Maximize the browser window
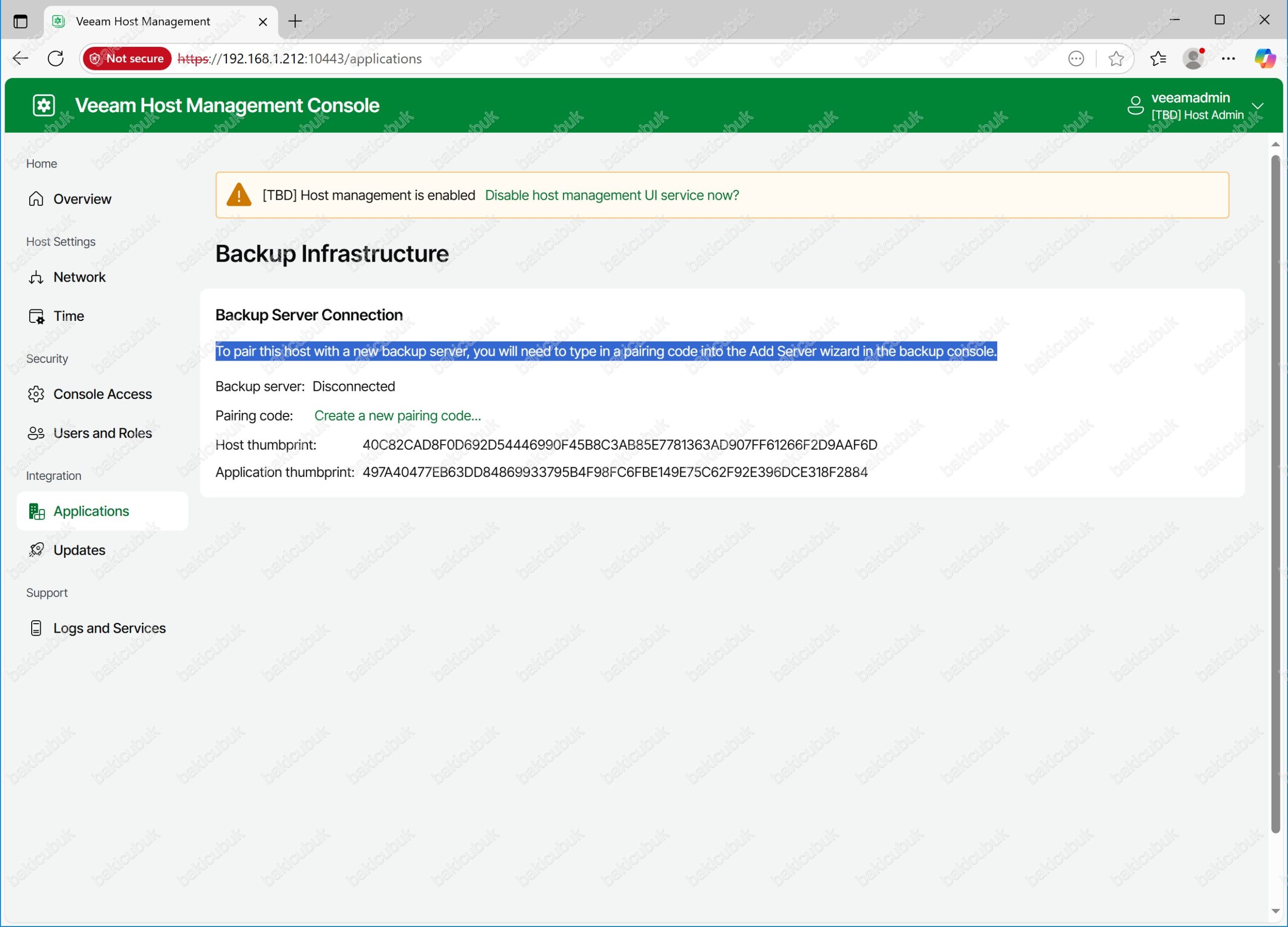This screenshot has width=1288, height=927. (x=1219, y=20)
